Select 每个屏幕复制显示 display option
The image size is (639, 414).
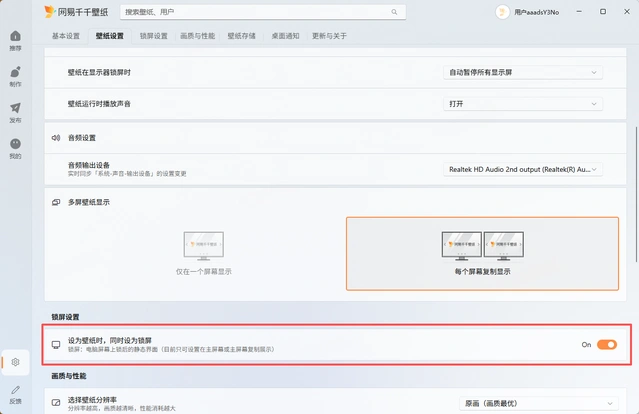(482, 252)
